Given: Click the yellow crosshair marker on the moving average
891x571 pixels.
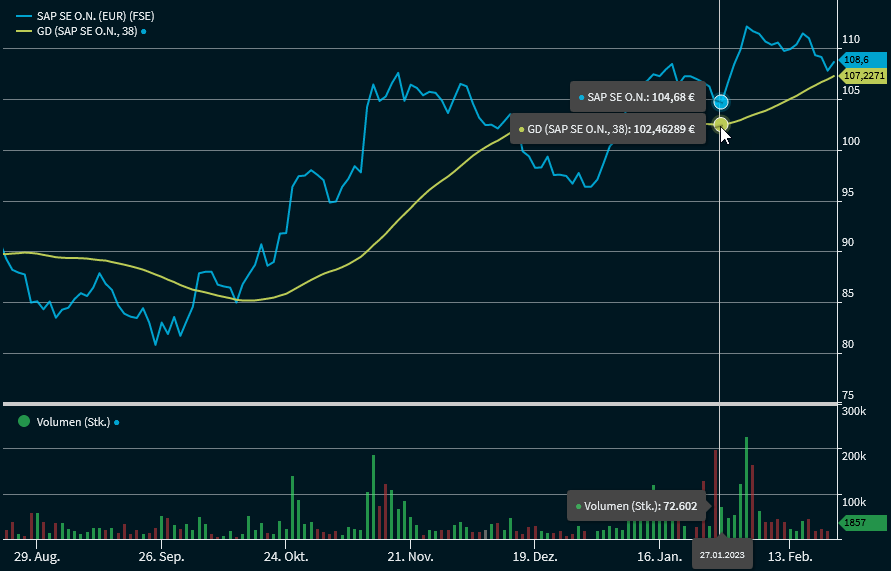Looking at the screenshot, I should tap(720, 124).
